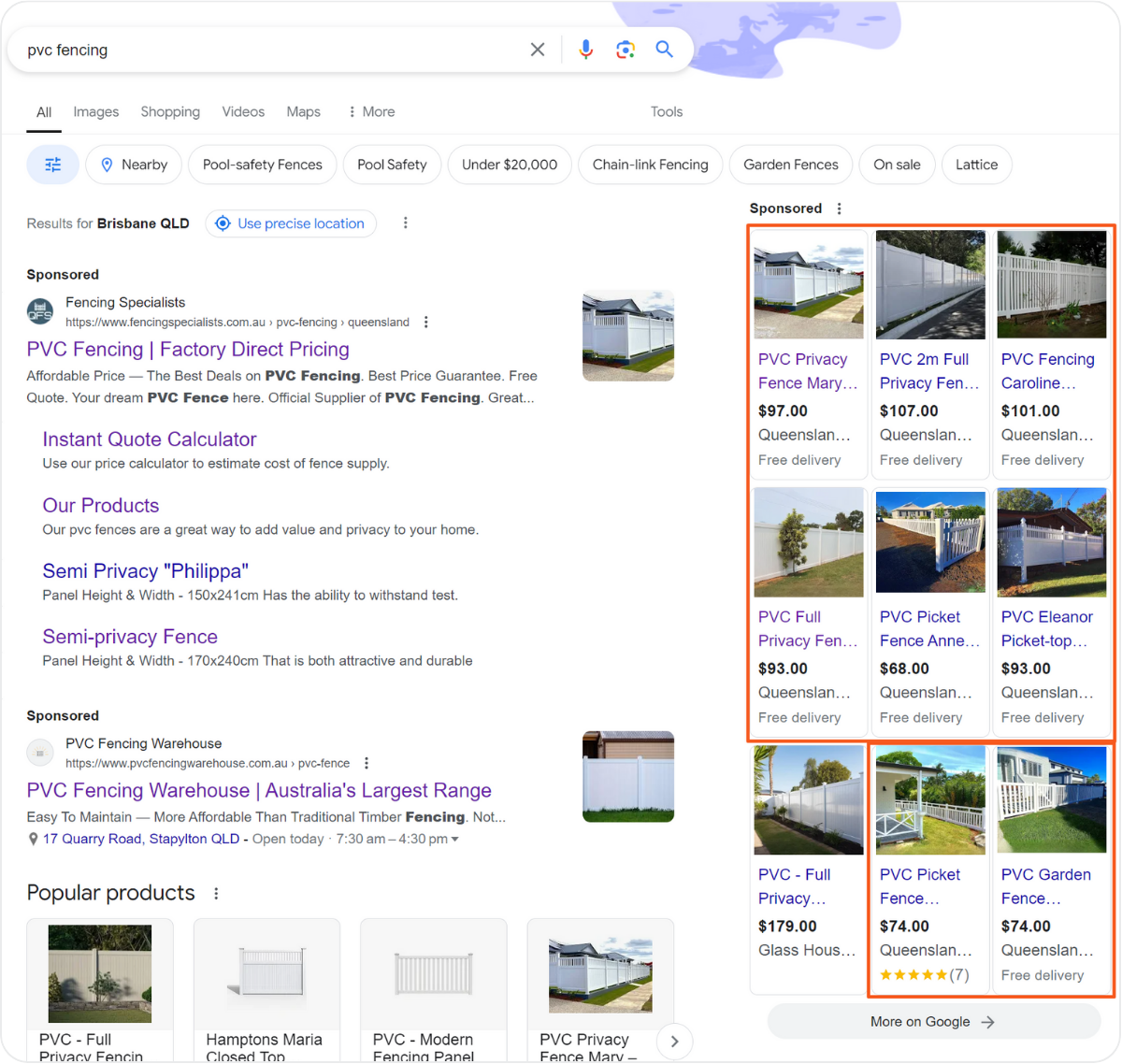The width and height of the screenshot is (1122, 1064).
Task: Open three-dot menu next to Popular products
Action: pos(216,894)
